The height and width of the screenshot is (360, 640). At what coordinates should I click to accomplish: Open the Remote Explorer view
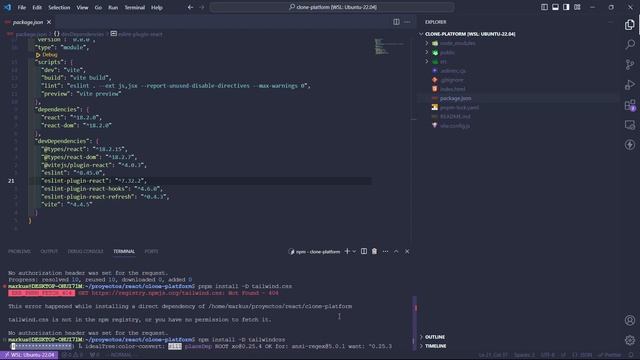(x=629, y=125)
